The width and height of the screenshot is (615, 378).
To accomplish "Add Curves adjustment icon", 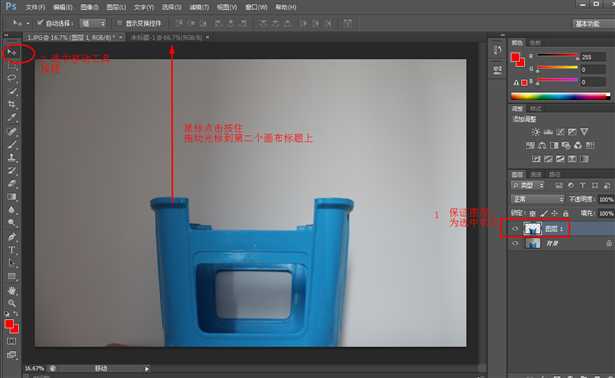I will [560, 132].
